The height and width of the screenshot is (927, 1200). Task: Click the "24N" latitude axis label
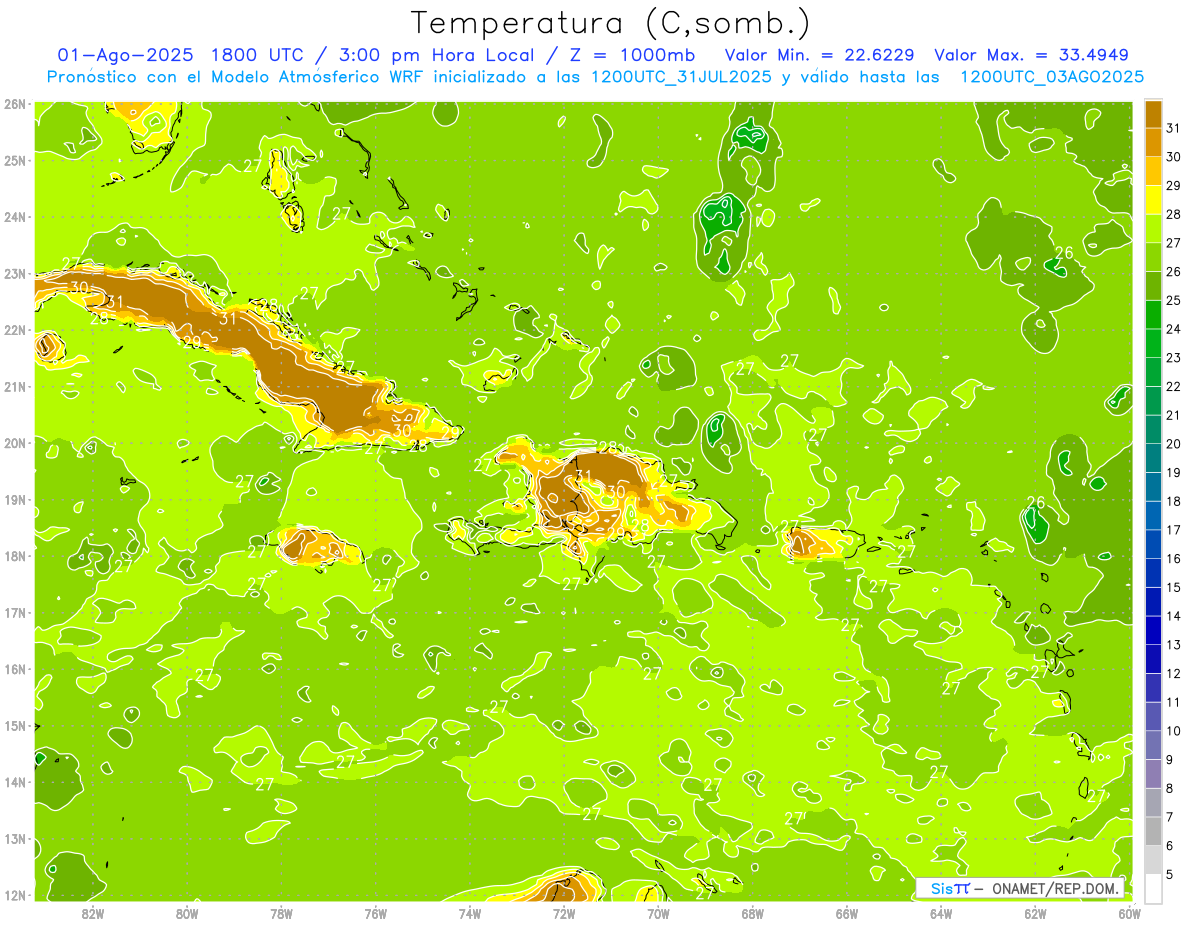tap(14, 217)
